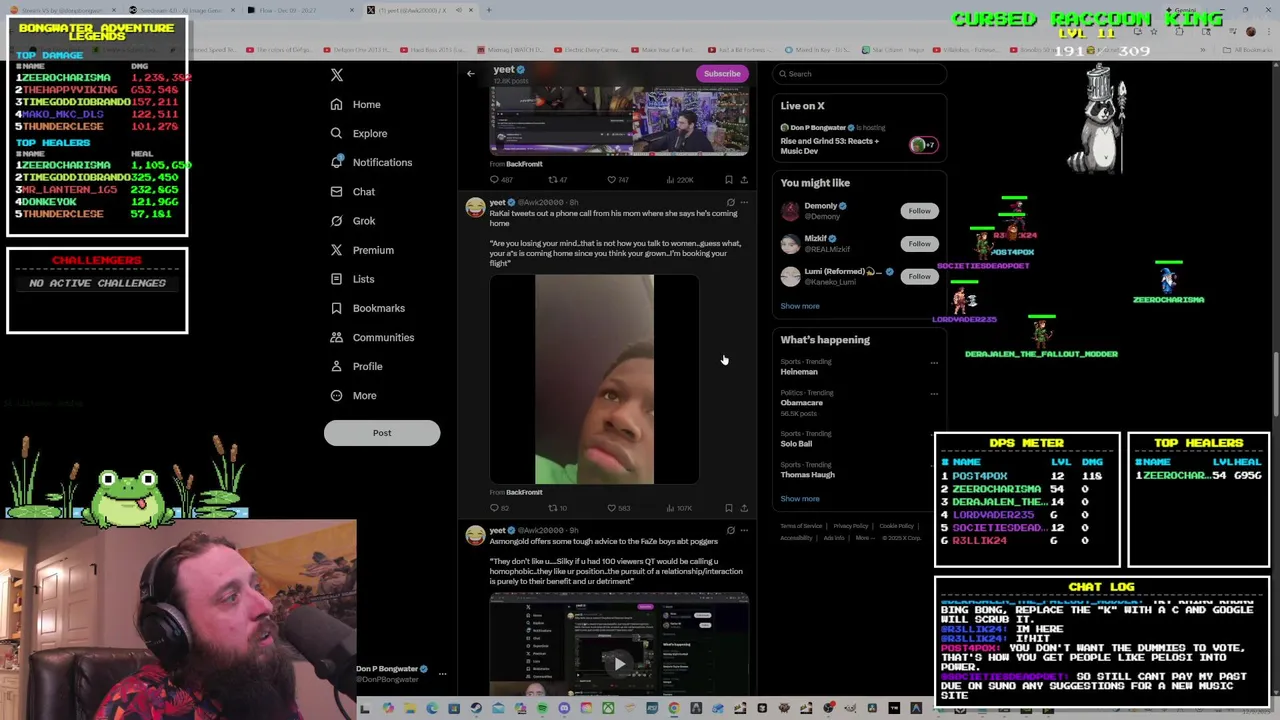Image resolution: width=1280 pixels, height=720 pixels.
Task: Open Google Chrome from the taskbar
Action: (674, 708)
